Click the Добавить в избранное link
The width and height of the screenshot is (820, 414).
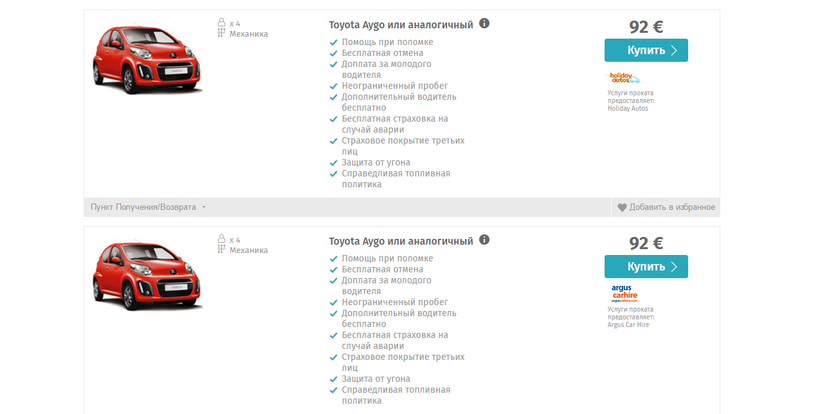click(x=672, y=207)
